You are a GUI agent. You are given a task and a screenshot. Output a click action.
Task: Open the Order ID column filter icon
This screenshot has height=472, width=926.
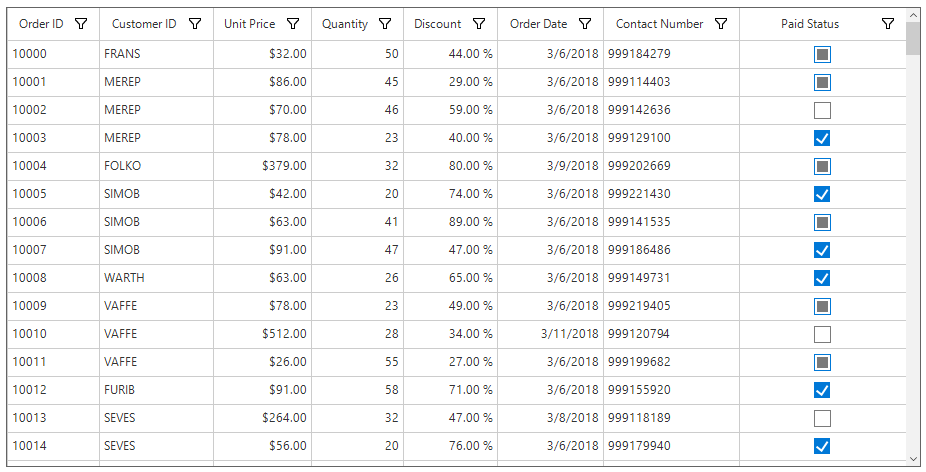click(81, 24)
